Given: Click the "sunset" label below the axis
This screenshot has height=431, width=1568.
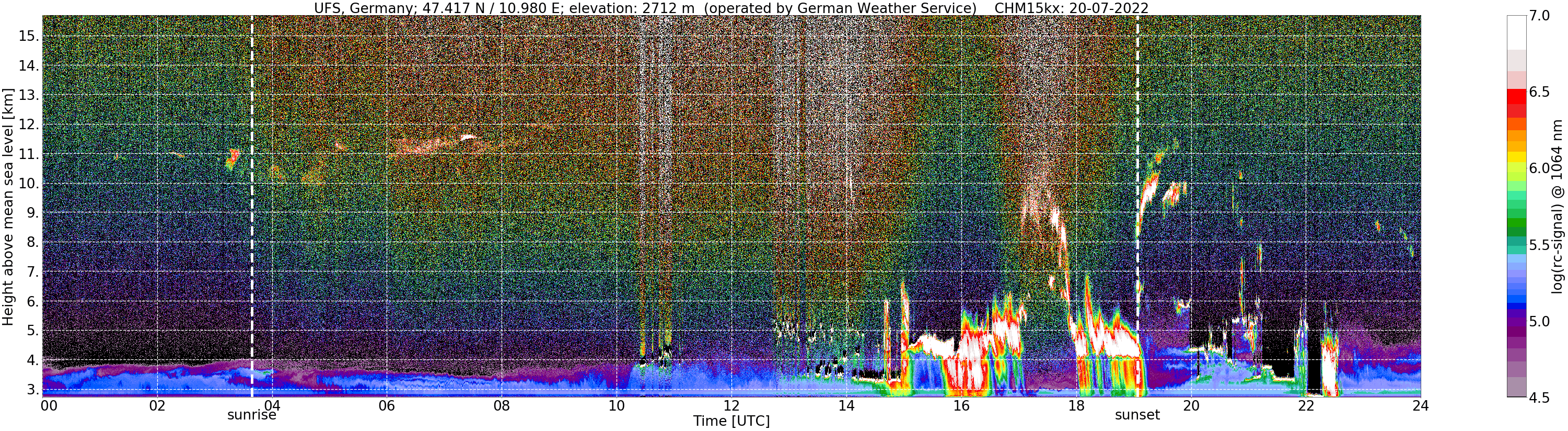Looking at the screenshot, I should coord(1137,415).
